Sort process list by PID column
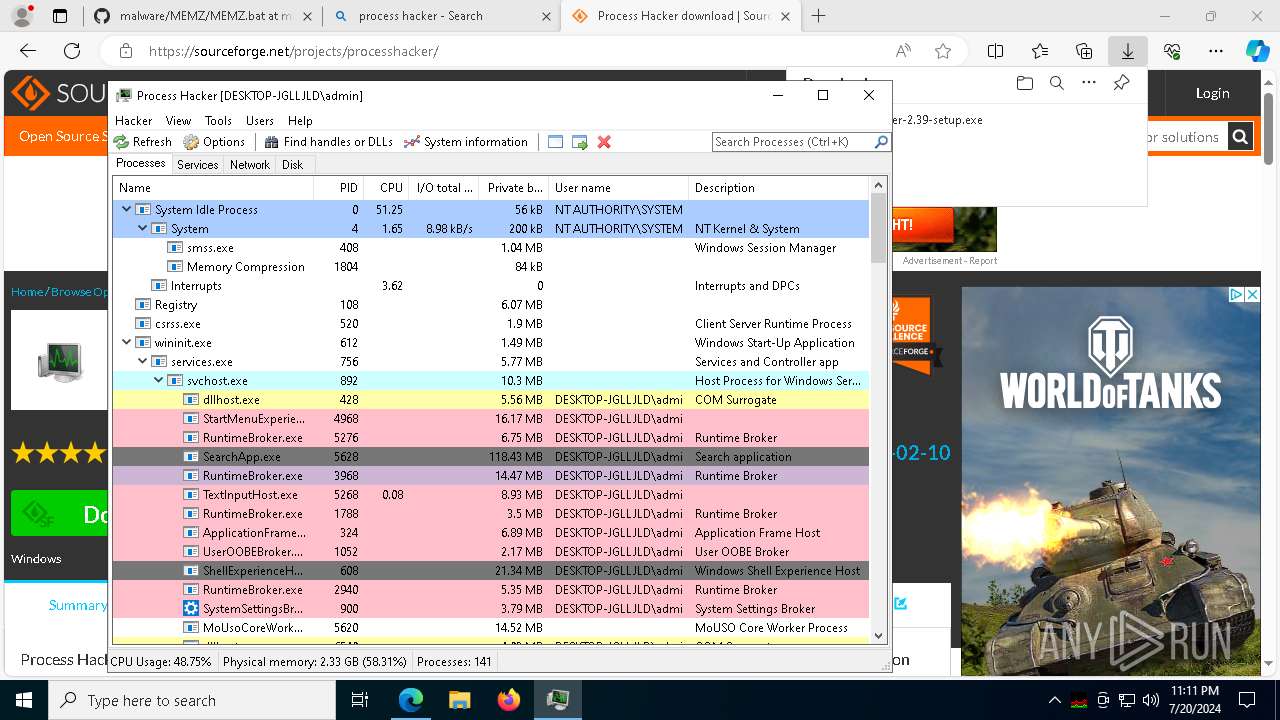The width and height of the screenshot is (1280, 720). coord(338,187)
